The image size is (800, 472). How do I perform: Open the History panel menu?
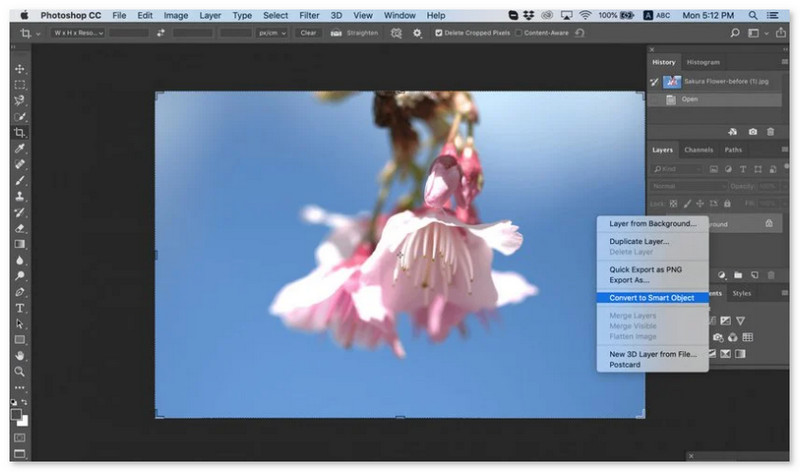tap(785, 62)
